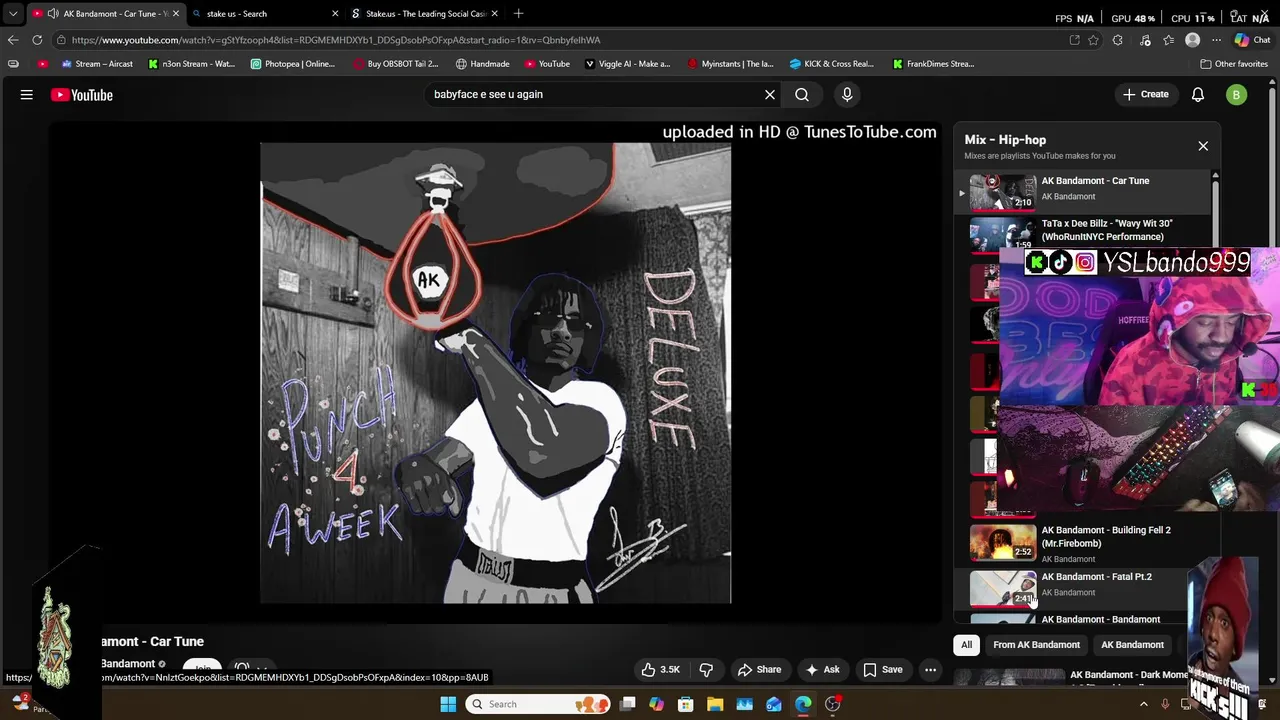Open Microsoft Edge in the taskbar
The width and height of the screenshot is (1280, 720).
coord(803,704)
